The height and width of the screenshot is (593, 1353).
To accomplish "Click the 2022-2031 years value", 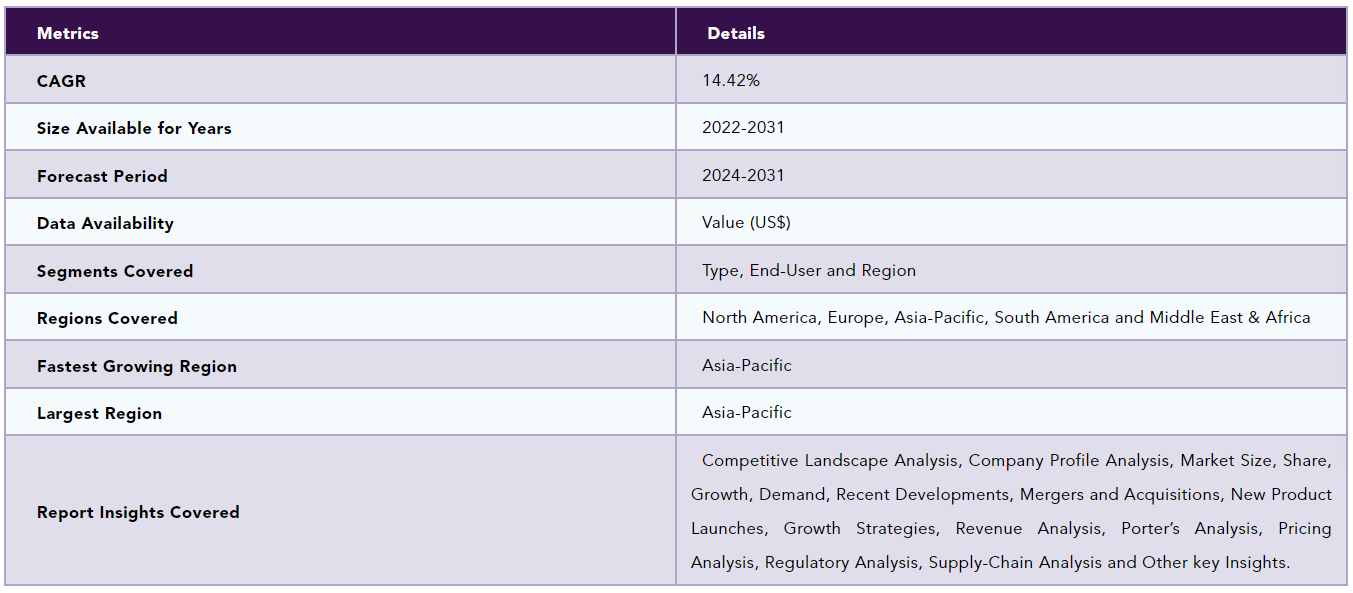I will coord(743,127).
